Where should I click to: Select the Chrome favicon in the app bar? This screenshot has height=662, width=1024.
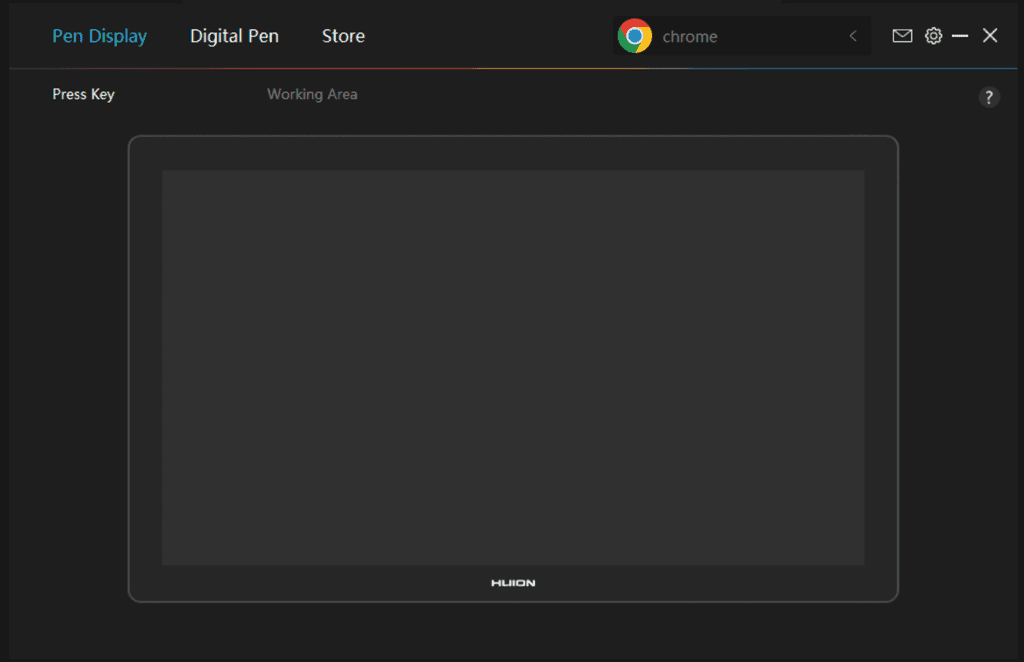636,35
